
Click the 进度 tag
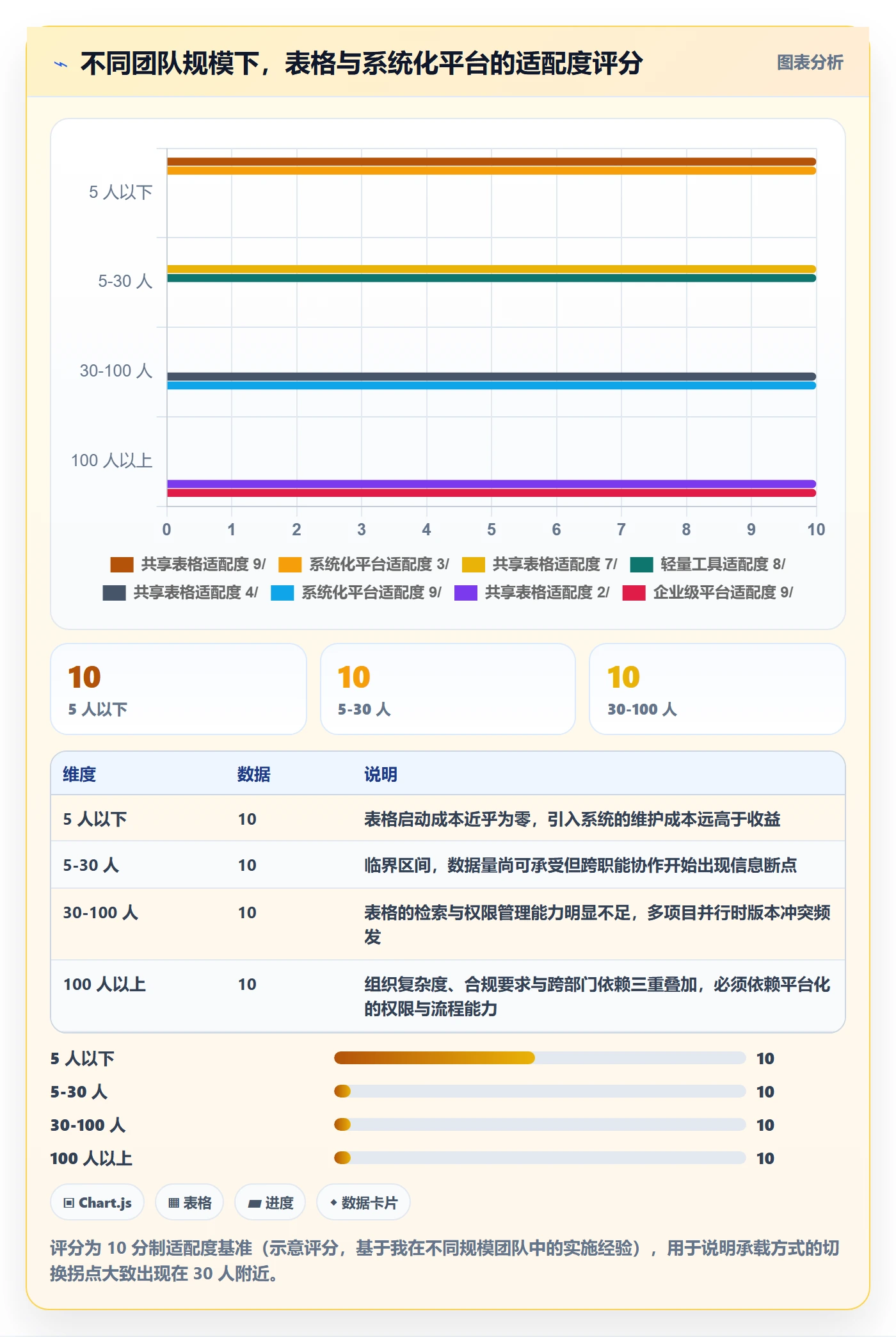pos(270,1203)
